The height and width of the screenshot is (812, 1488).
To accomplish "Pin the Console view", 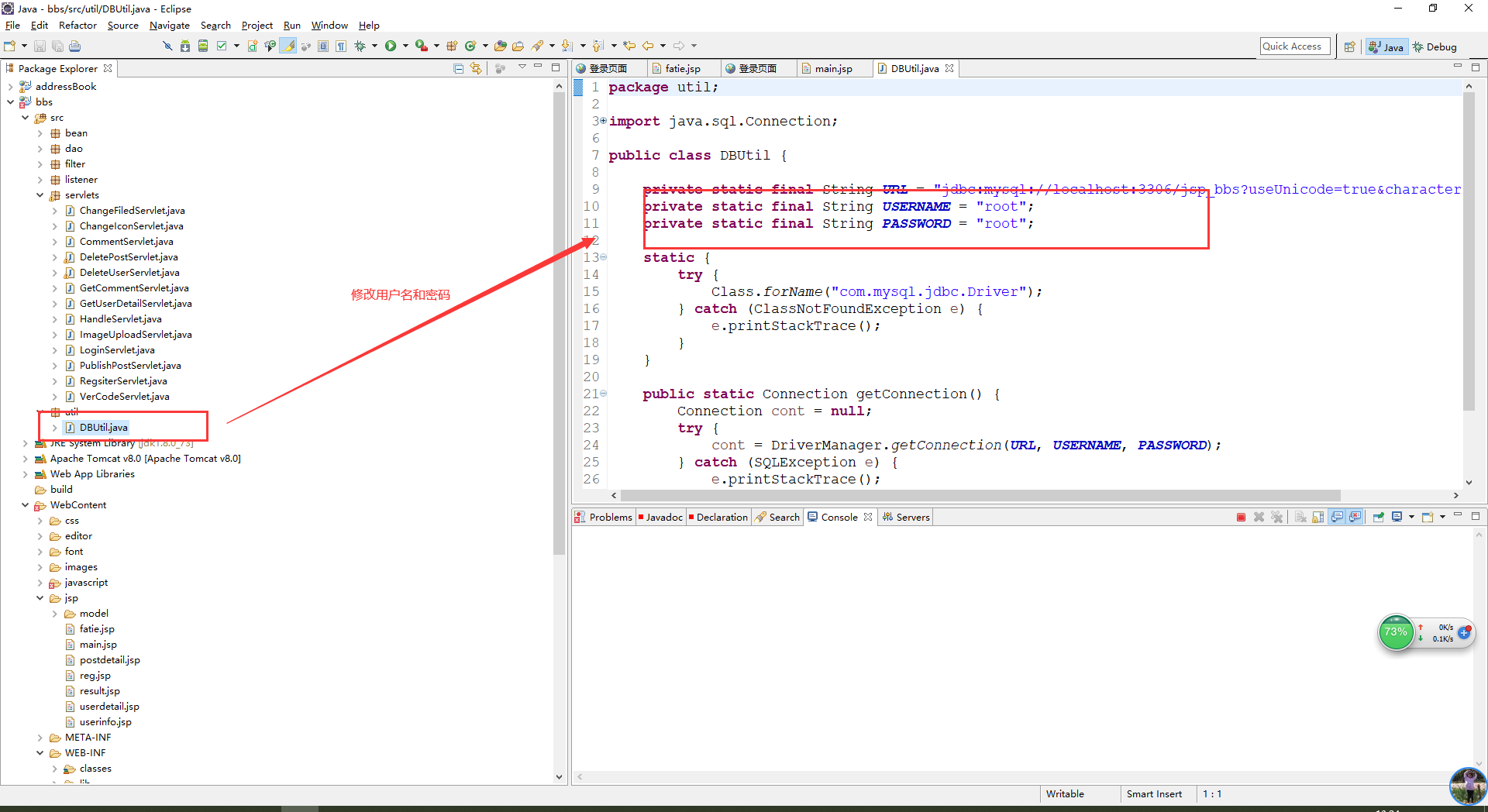I will click(x=1378, y=517).
